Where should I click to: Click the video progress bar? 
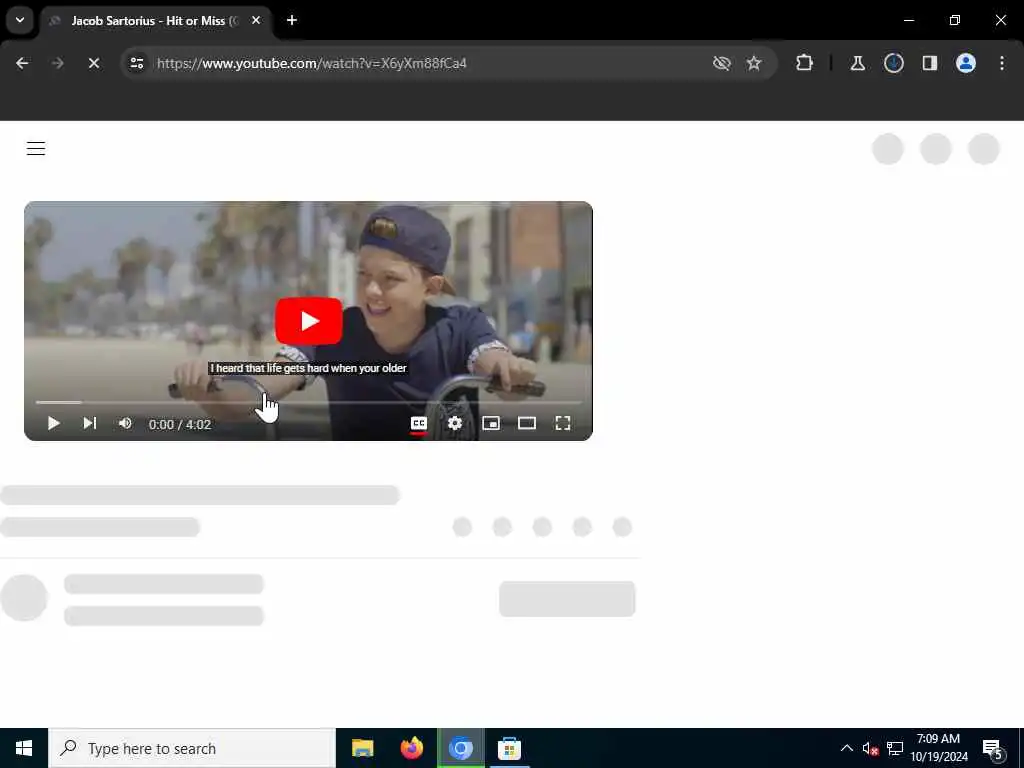(x=308, y=402)
